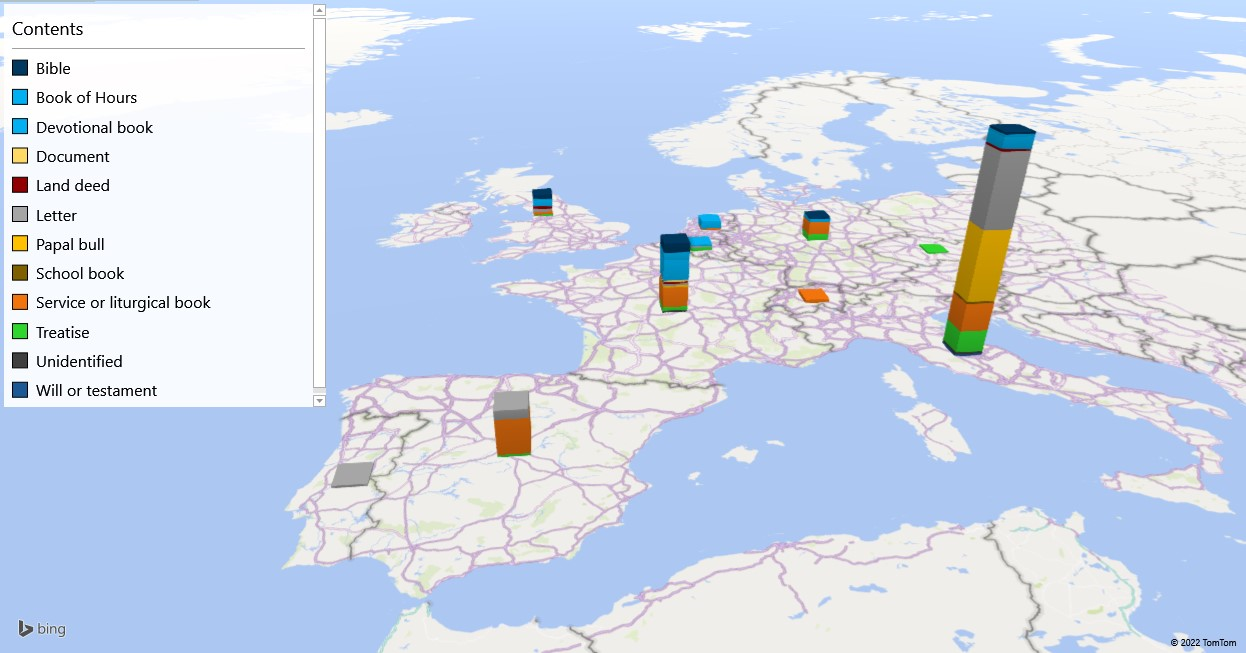Select the Unidentified legend swatch
Viewport: 1246px width, 653px height.
[20, 361]
